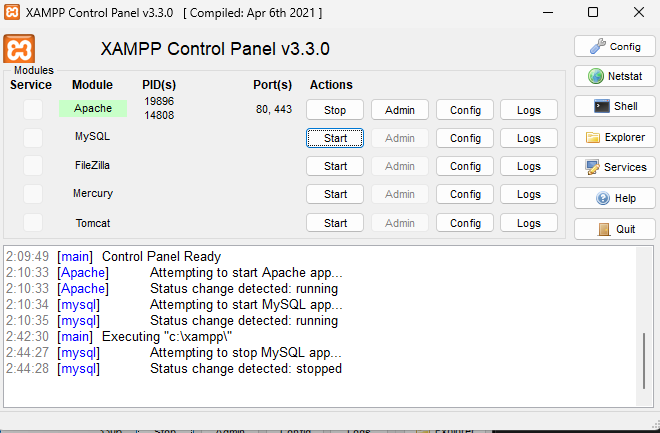Open the MySQL module Config menu
The height and width of the screenshot is (433, 660).
click(x=465, y=138)
